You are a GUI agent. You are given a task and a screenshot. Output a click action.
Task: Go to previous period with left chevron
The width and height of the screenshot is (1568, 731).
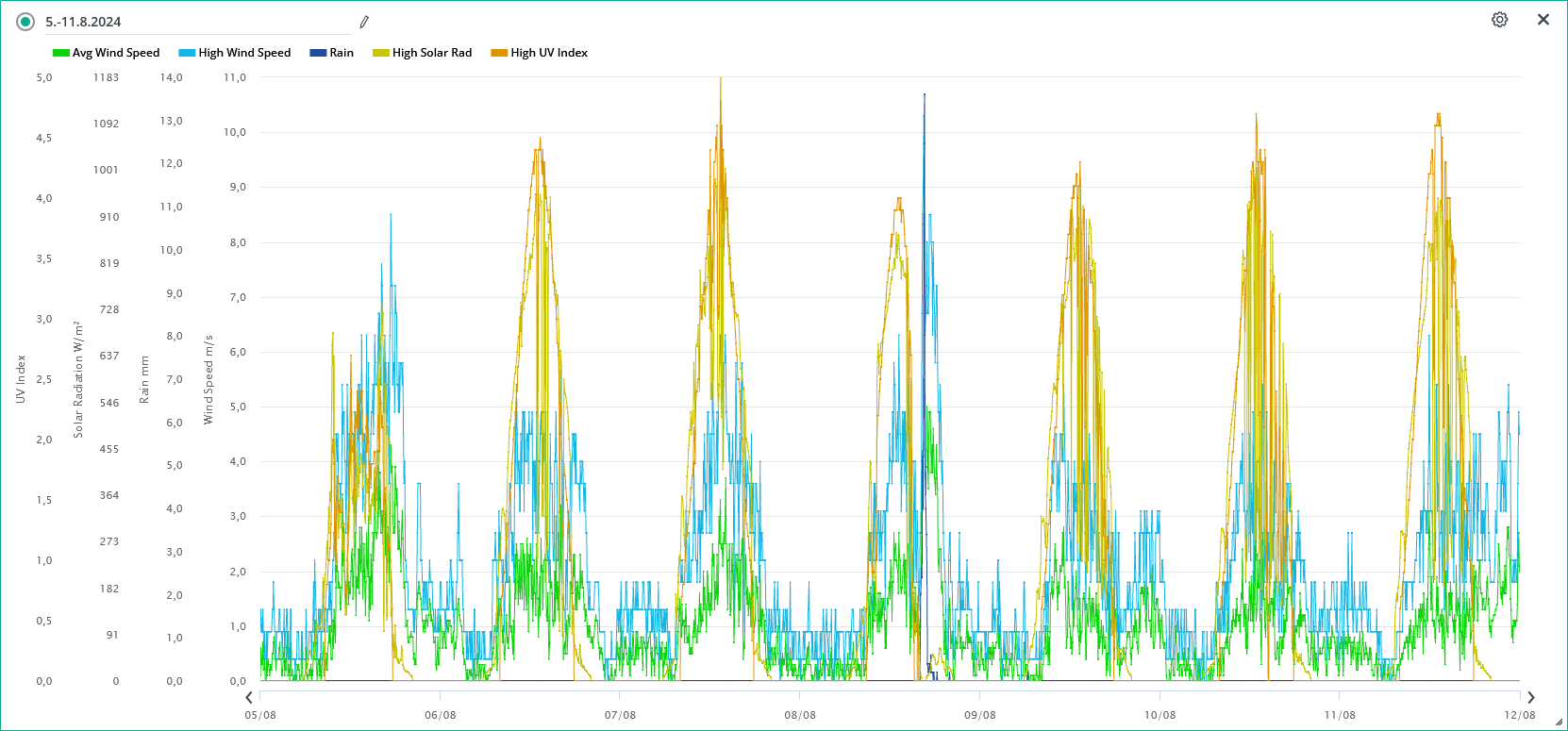click(x=249, y=698)
